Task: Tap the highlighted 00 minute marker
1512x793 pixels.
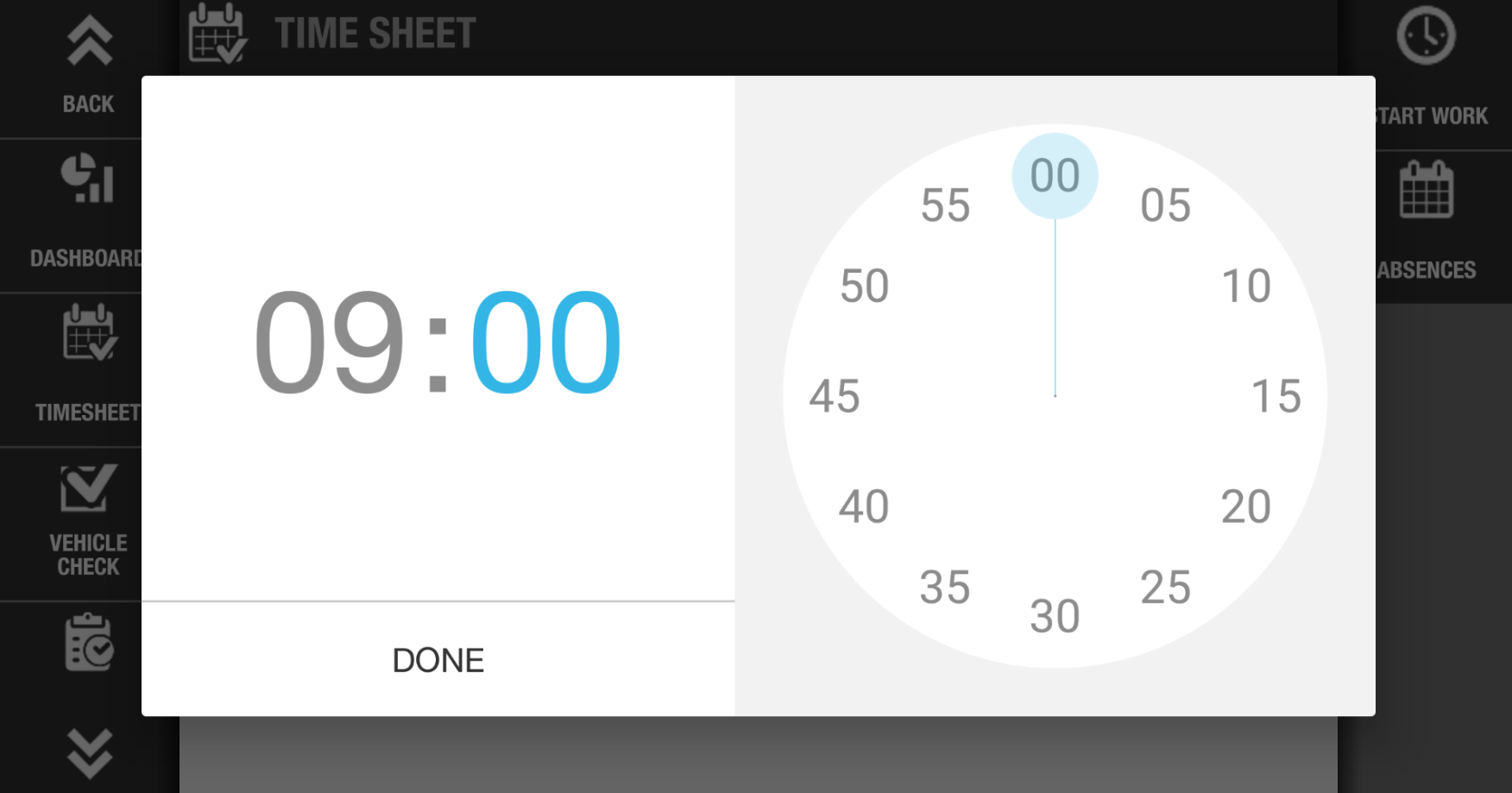Action: [1055, 176]
